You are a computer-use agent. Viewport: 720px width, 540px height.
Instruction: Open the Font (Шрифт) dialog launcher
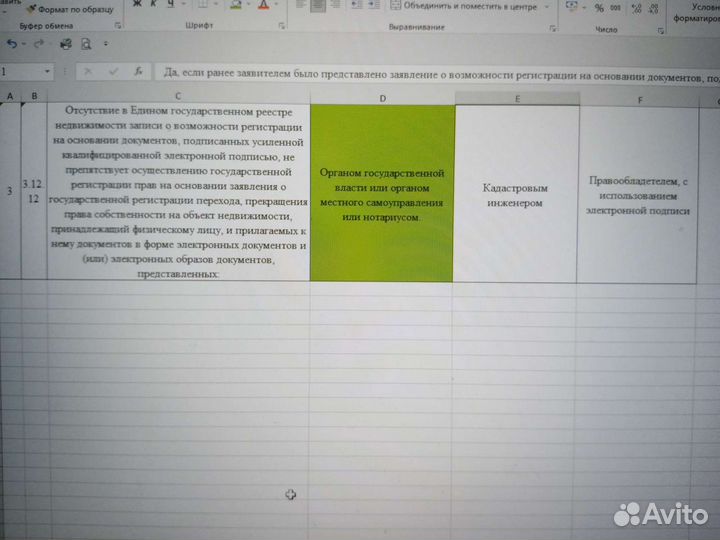[x=281, y=26]
